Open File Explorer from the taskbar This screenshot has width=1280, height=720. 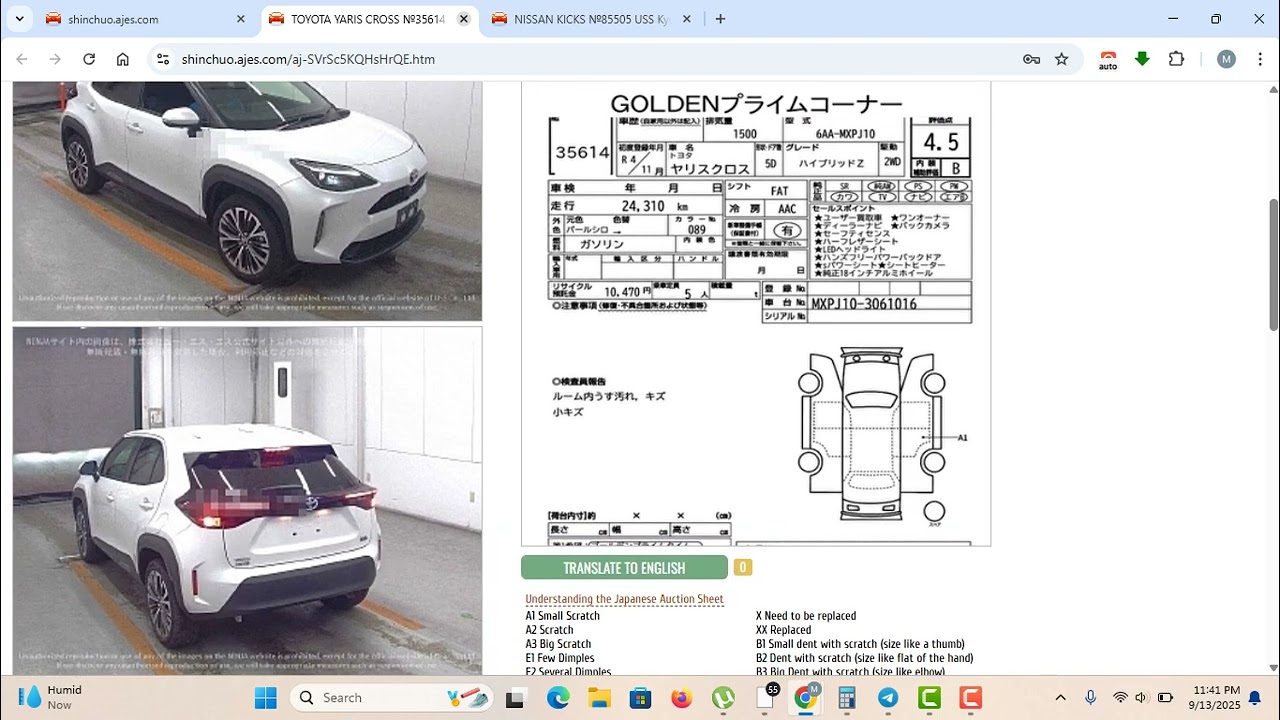pyautogui.click(x=599, y=698)
